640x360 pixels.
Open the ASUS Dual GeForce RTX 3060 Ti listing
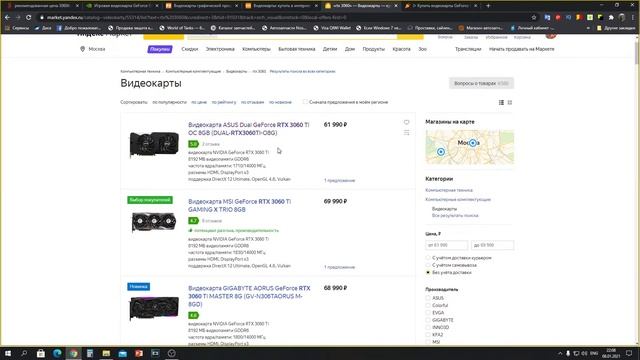point(249,129)
